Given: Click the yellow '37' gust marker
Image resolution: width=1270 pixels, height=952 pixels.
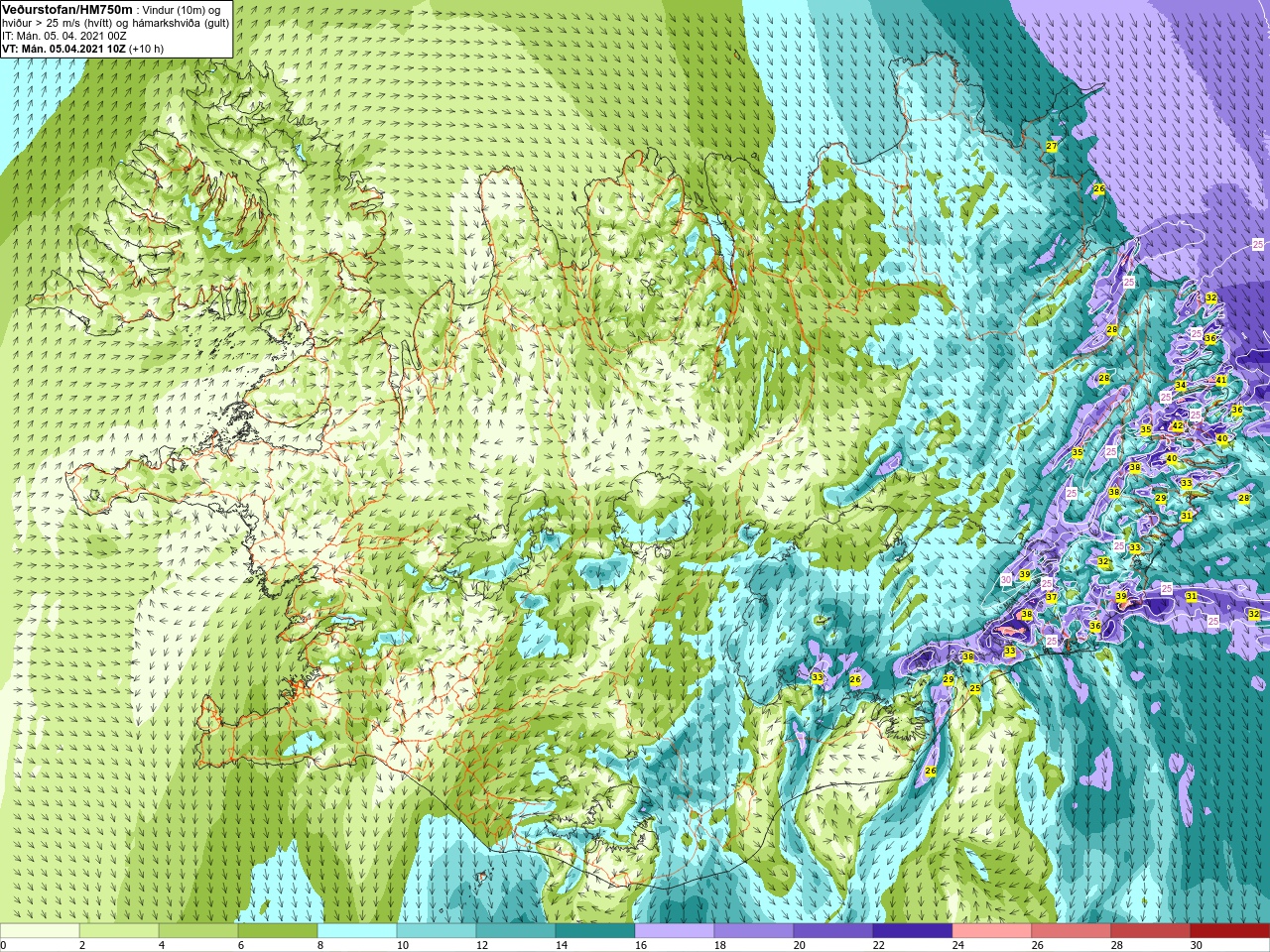Looking at the screenshot, I should pos(1051,597).
